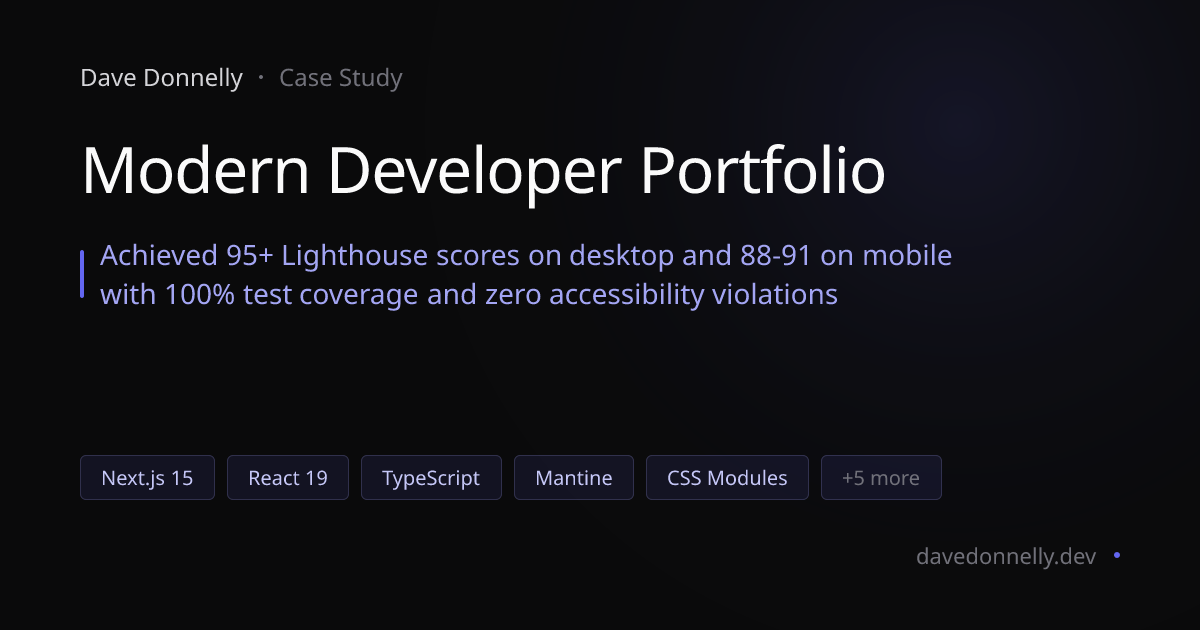Expand the +5 more tags chip

[881, 478]
